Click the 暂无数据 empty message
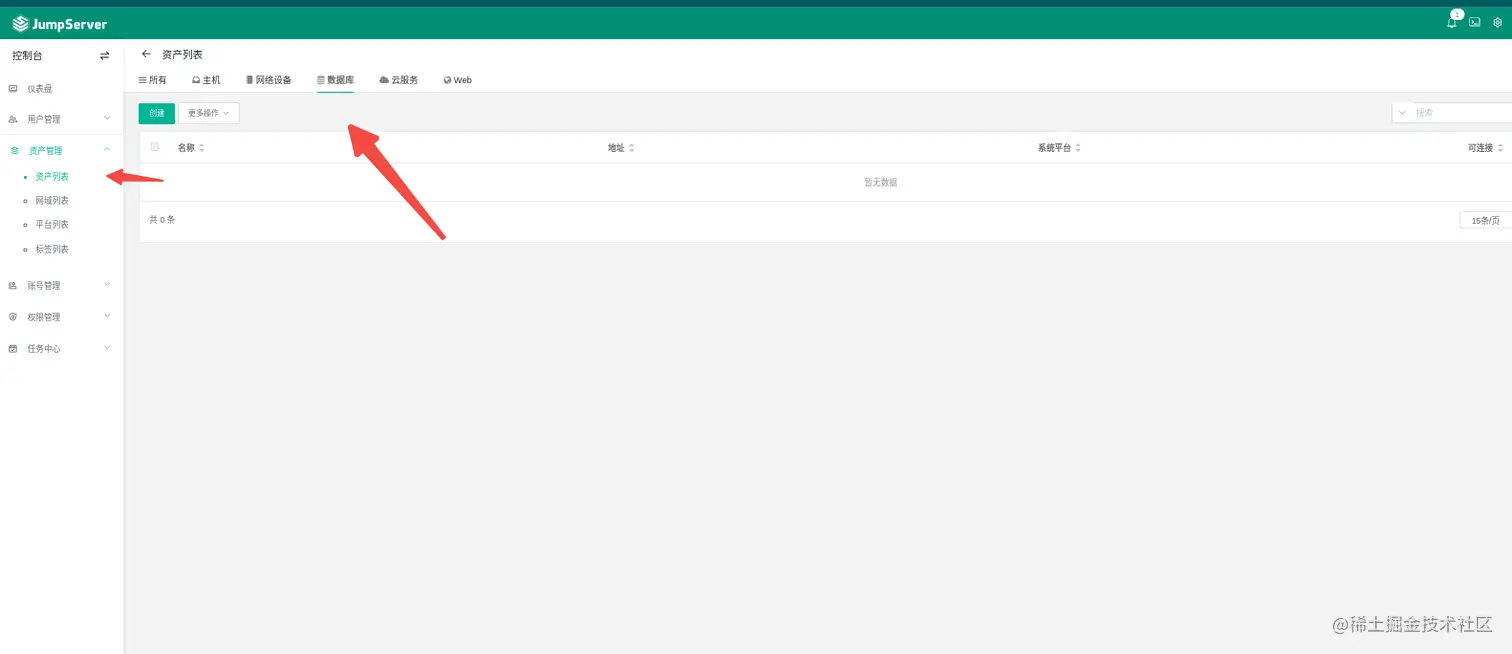The width and height of the screenshot is (1512, 654). (x=880, y=183)
